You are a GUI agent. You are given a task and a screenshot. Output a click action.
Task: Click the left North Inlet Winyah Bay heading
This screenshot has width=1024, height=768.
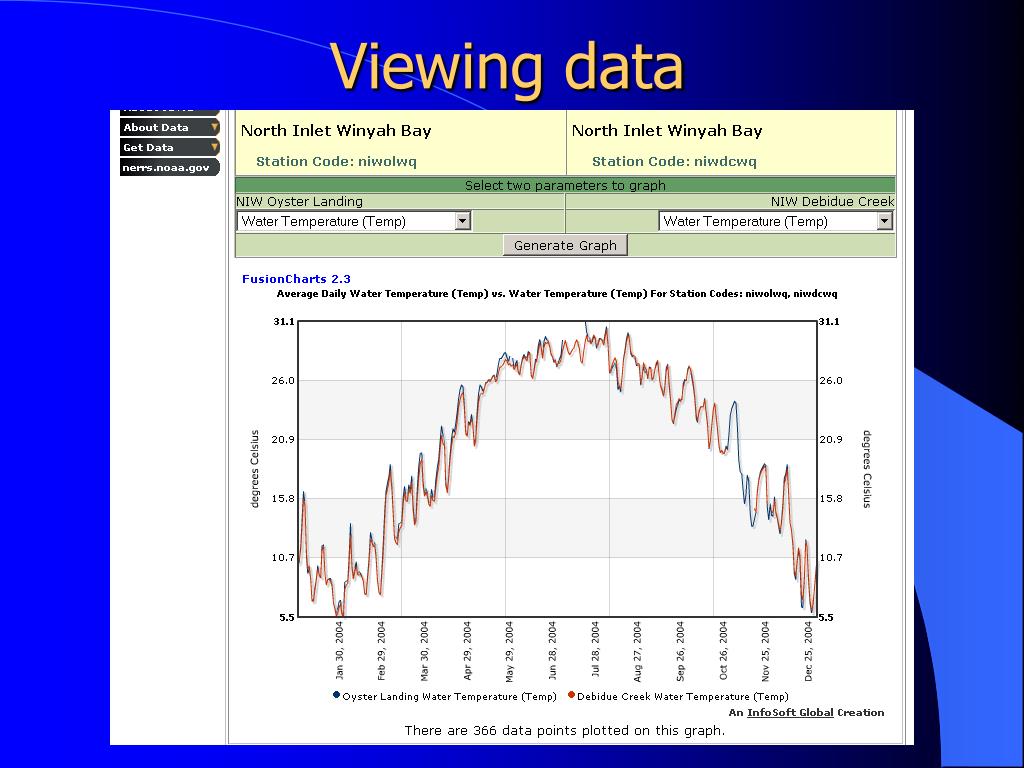pos(336,131)
